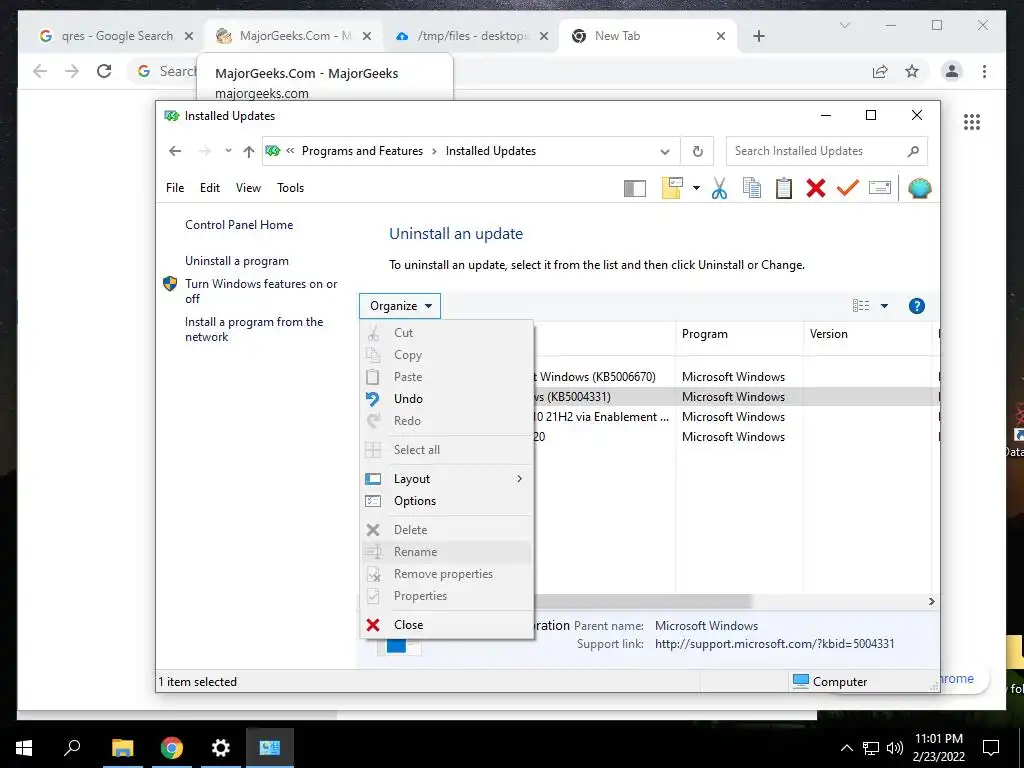
Task: Expand the Layout submenu
Action: (447, 479)
